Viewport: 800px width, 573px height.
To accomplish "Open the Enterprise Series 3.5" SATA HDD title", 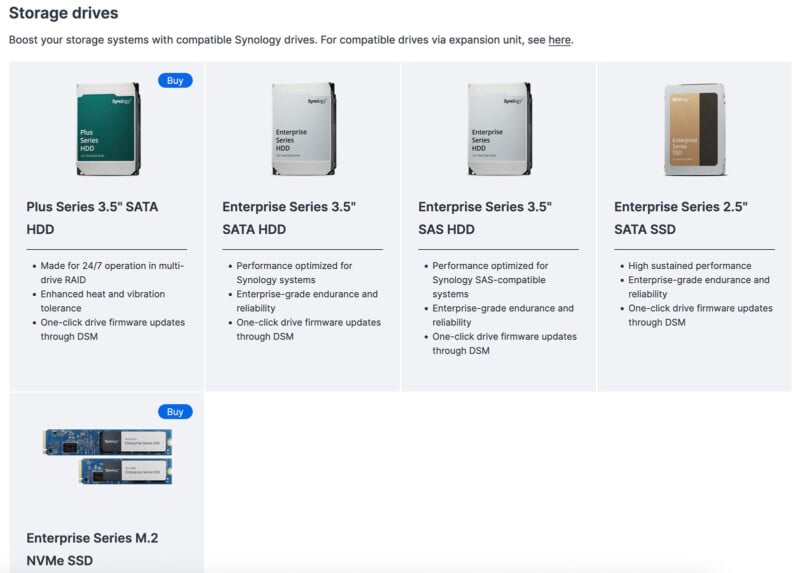I will coord(289,218).
